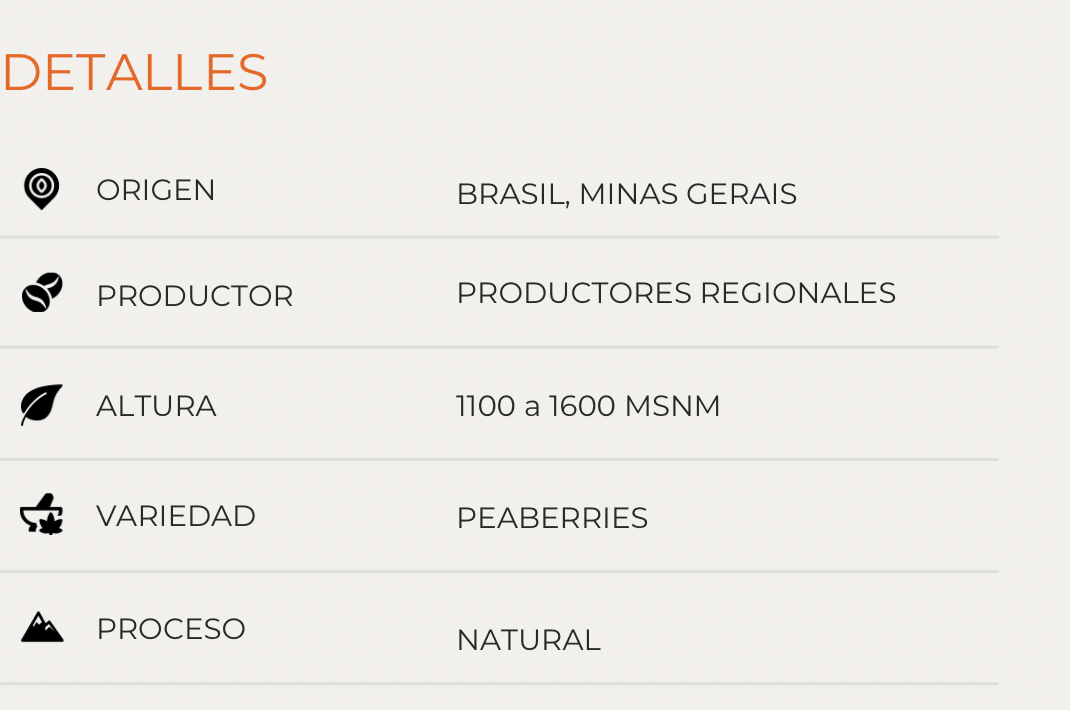Click the 1100 a 1600 MSNM value
The width and height of the screenshot is (1070, 710).
click(588, 406)
